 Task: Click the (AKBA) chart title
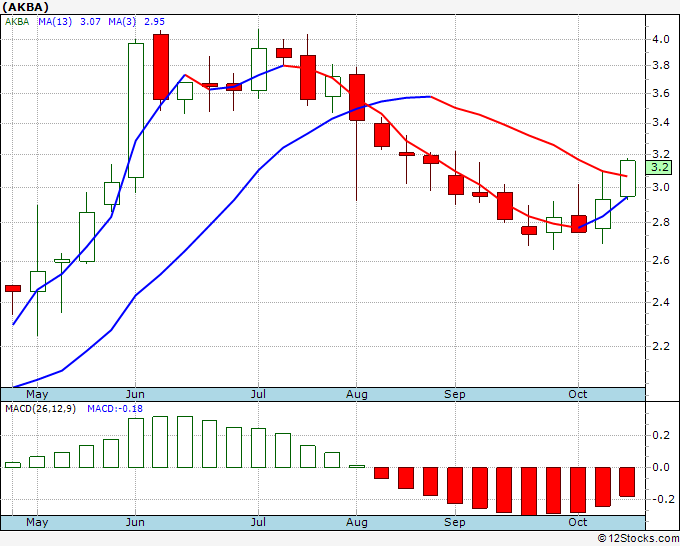pos(25,7)
